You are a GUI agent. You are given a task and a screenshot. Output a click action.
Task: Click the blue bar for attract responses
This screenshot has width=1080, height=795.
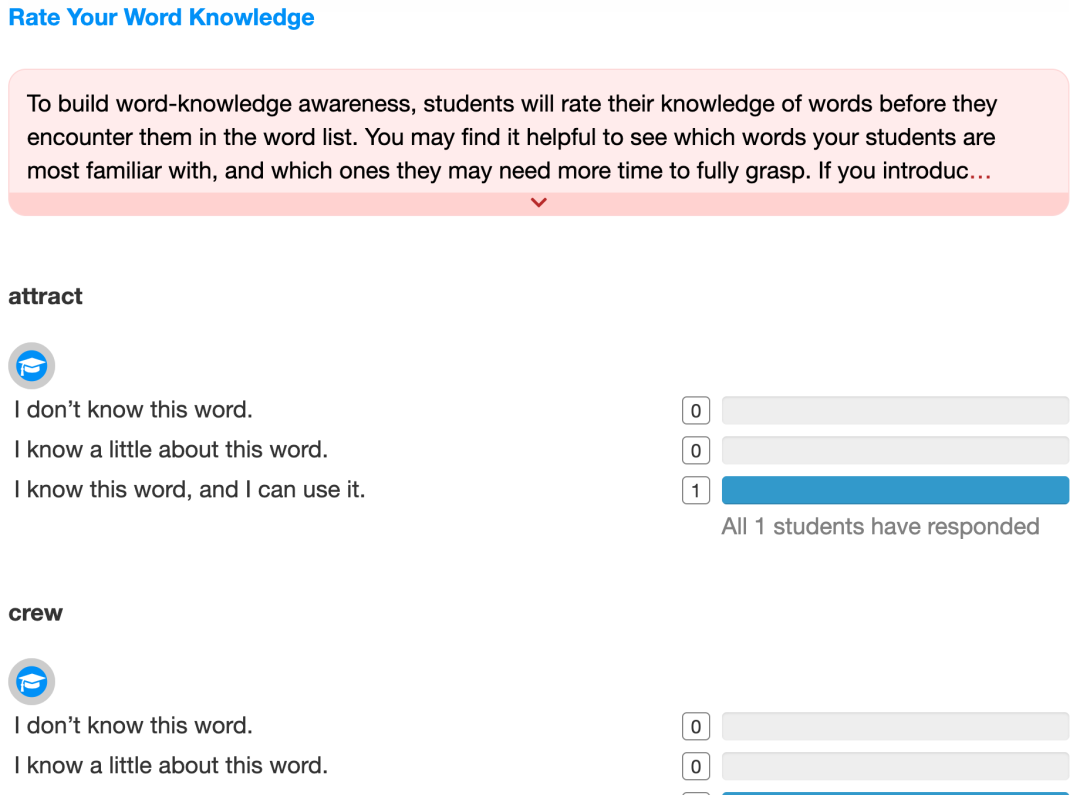pos(895,491)
